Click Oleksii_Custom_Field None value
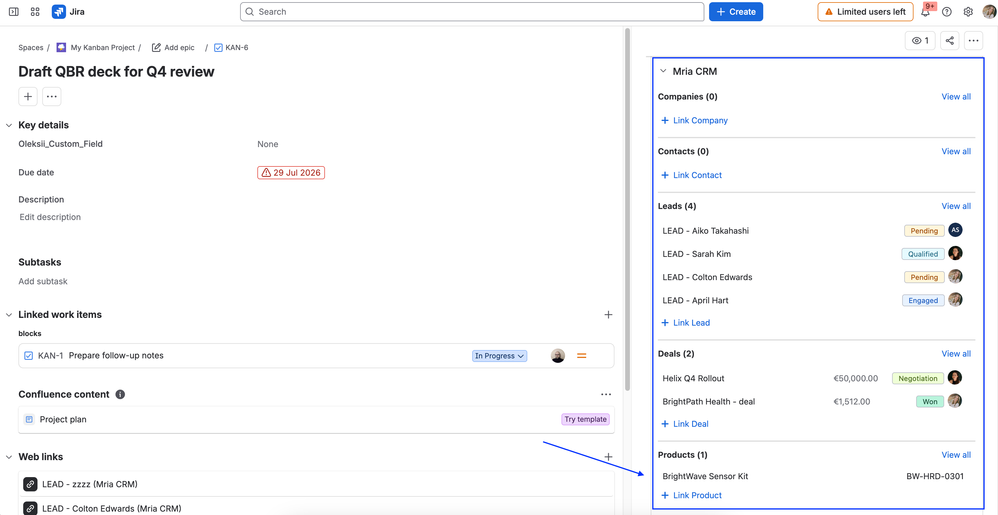This screenshot has width=998, height=515. (x=268, y=145)
